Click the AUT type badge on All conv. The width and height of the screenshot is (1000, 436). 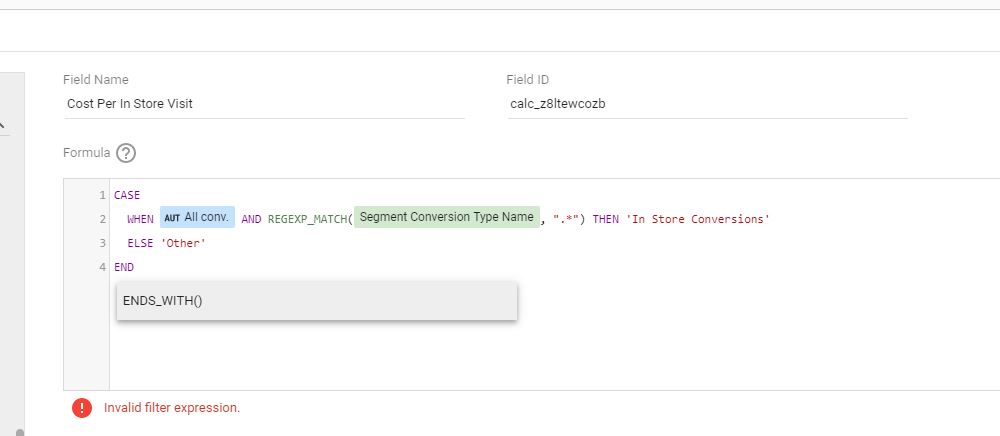tap(171, 217)
